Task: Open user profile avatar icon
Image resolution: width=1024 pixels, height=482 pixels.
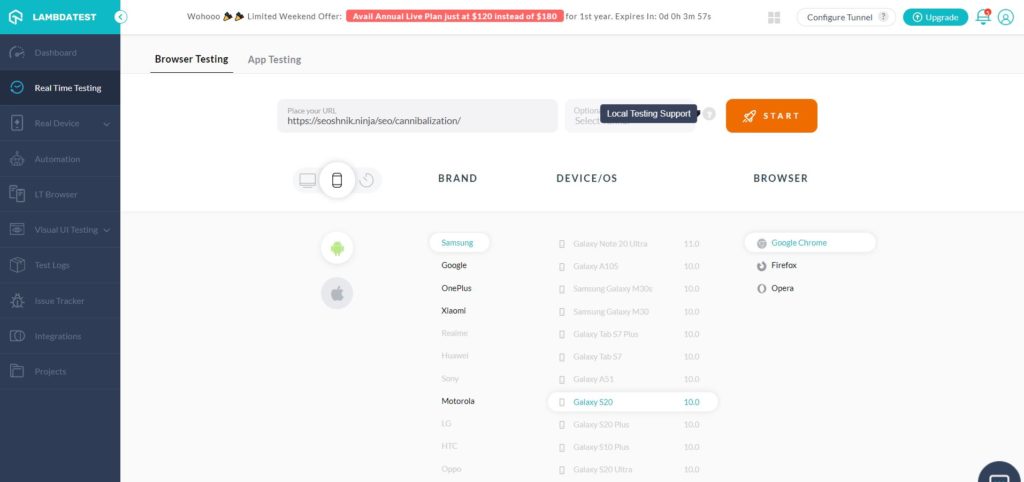Action: [1006, 18]
